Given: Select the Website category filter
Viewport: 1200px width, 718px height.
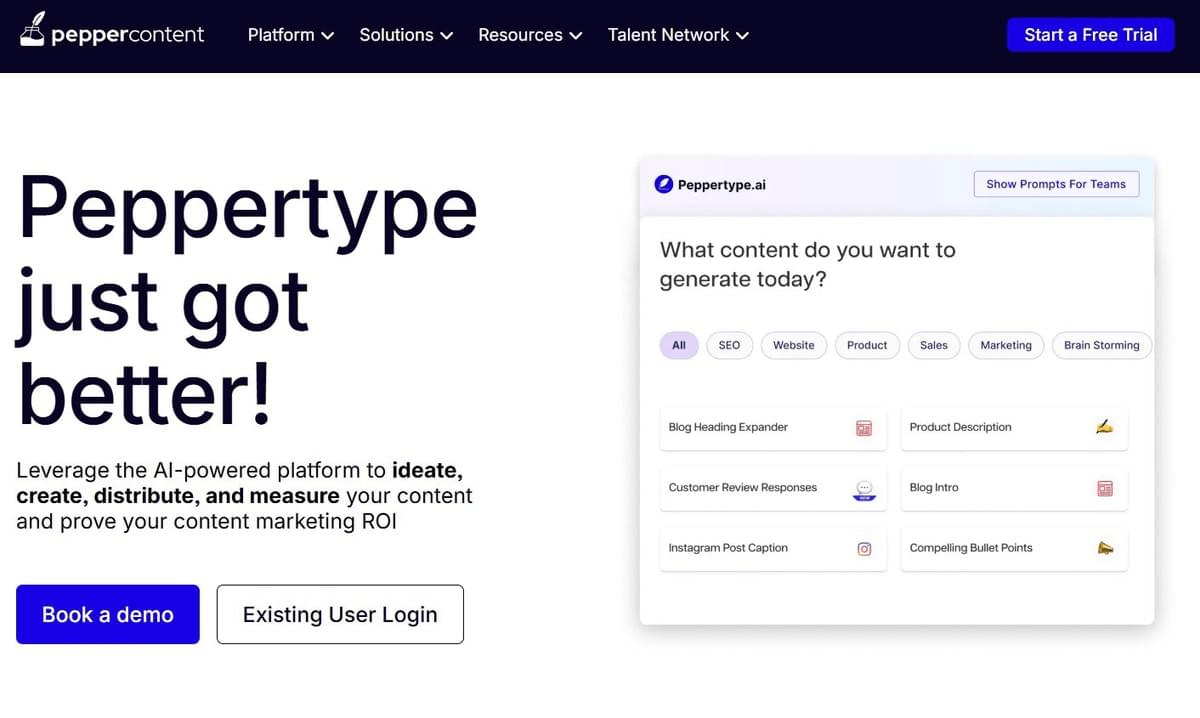Looking at the screenshot, I should [794, 345].
